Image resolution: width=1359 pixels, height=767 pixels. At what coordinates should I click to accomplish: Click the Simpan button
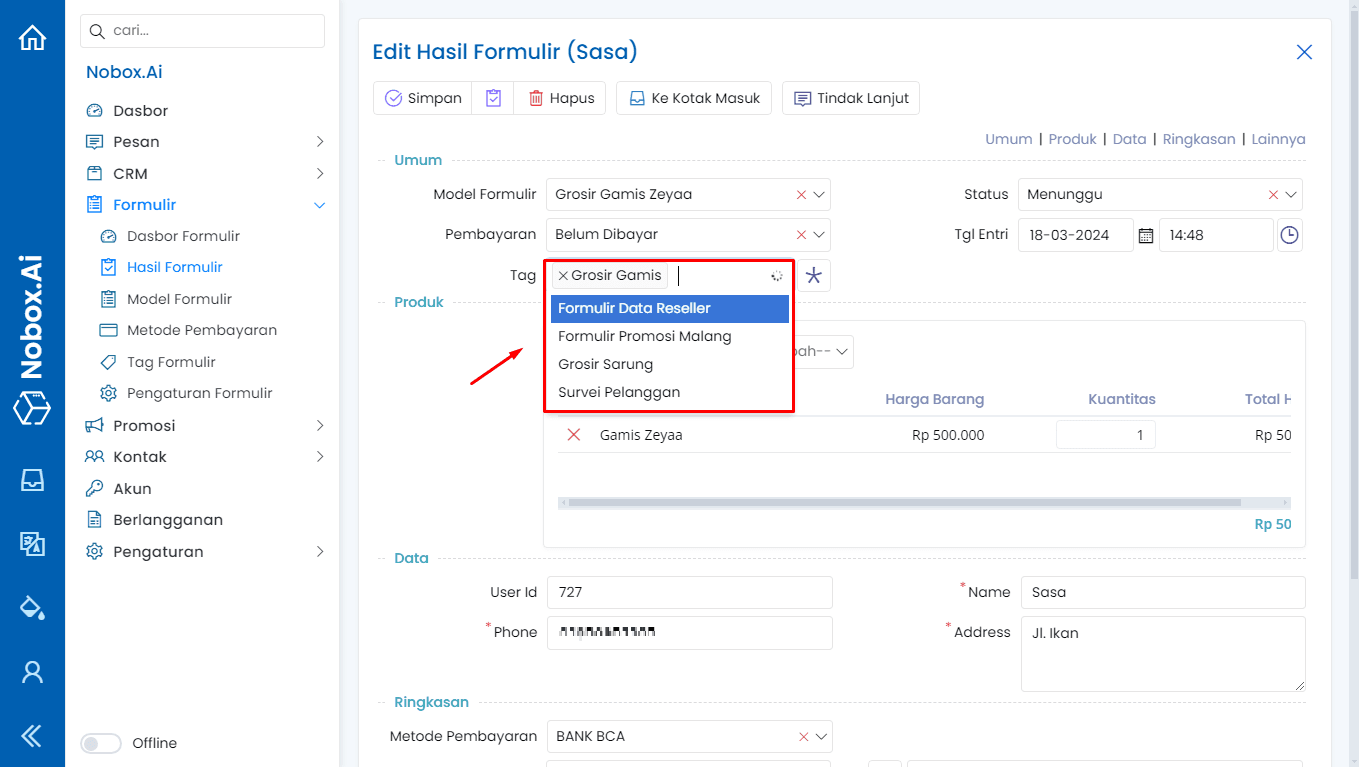[423, 98]
